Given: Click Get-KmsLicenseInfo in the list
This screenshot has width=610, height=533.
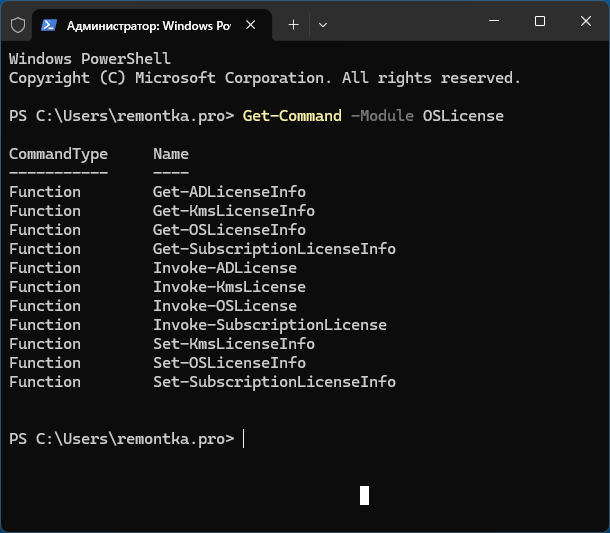Looking at the screenshot, I should (x=234, y=211).
